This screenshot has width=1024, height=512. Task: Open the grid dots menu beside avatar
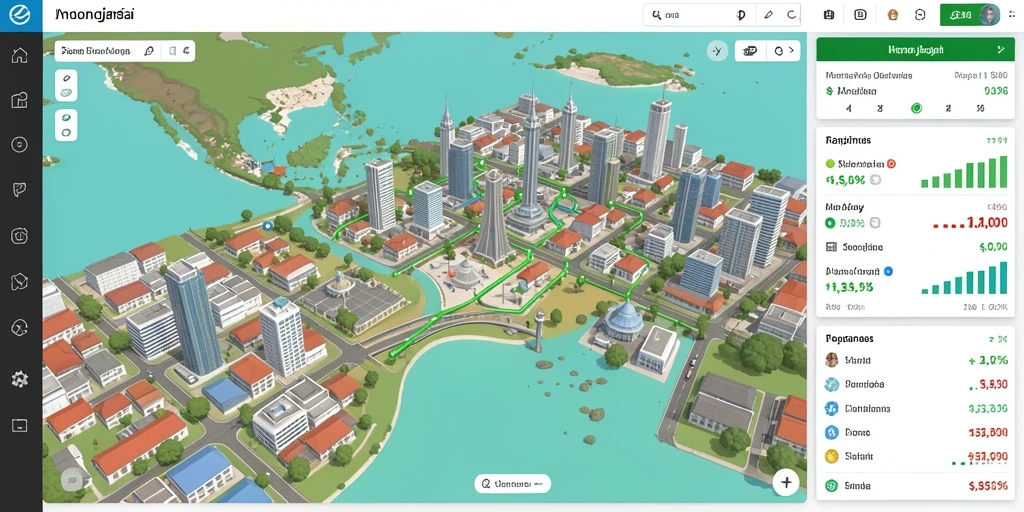click(1013, 14)
